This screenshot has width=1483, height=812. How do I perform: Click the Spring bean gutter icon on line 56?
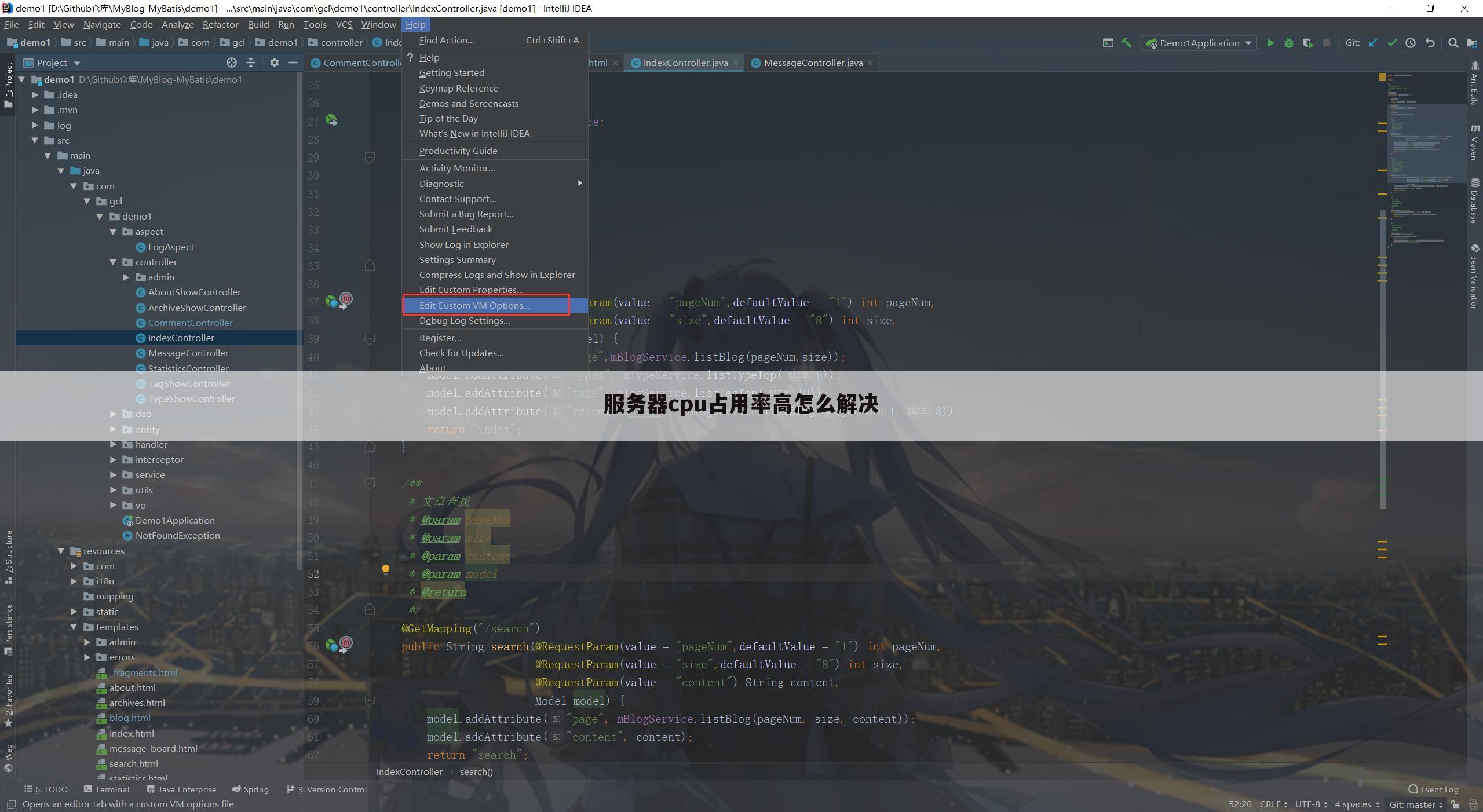[x=331, y=645]
